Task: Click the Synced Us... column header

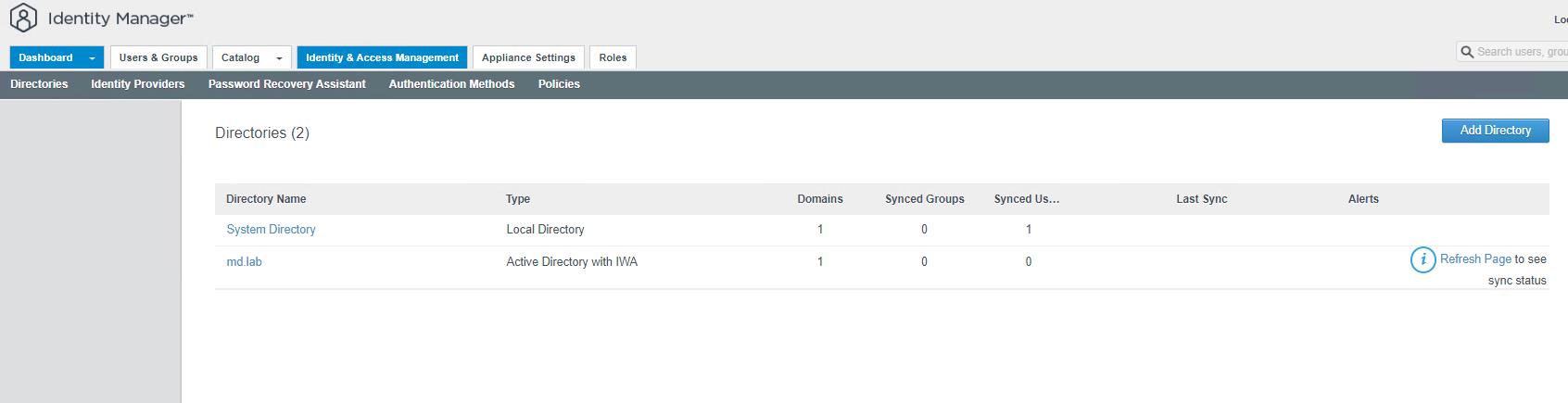Action: click(x=1027, y=199)
